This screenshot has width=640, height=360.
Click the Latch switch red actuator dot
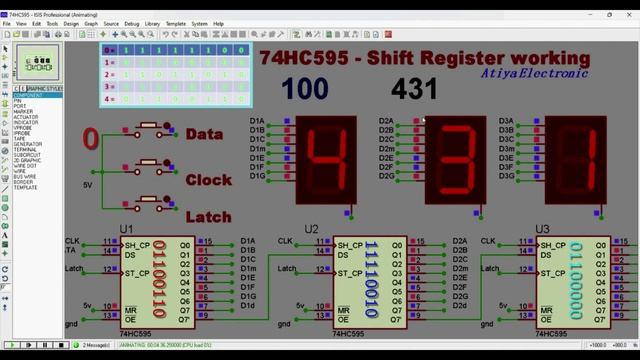coord(167,199)
